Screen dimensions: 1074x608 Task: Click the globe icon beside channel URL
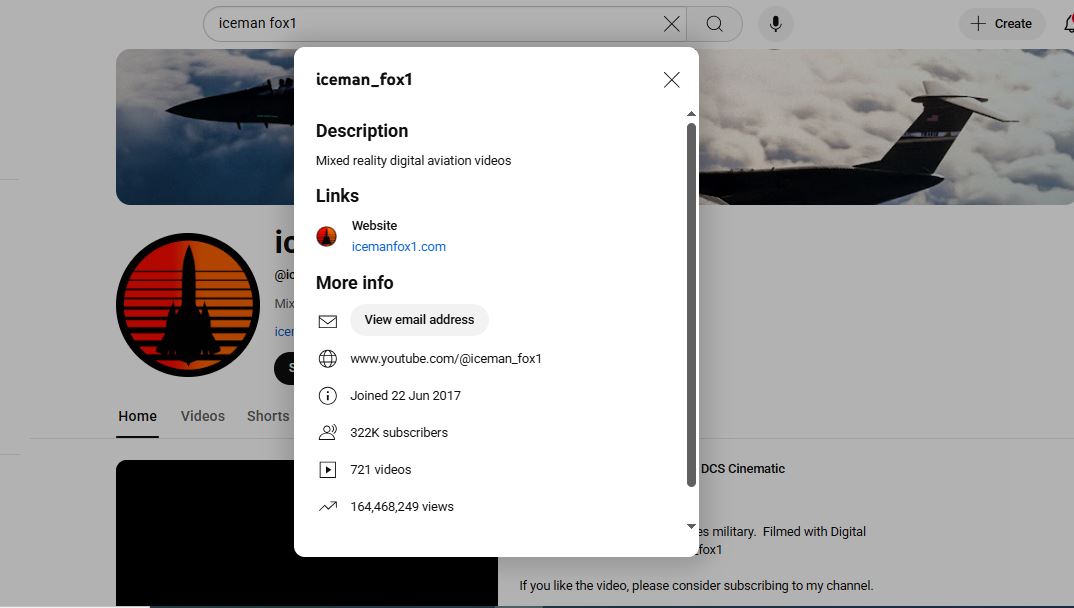pyautogui.click(x=327, y=359)
